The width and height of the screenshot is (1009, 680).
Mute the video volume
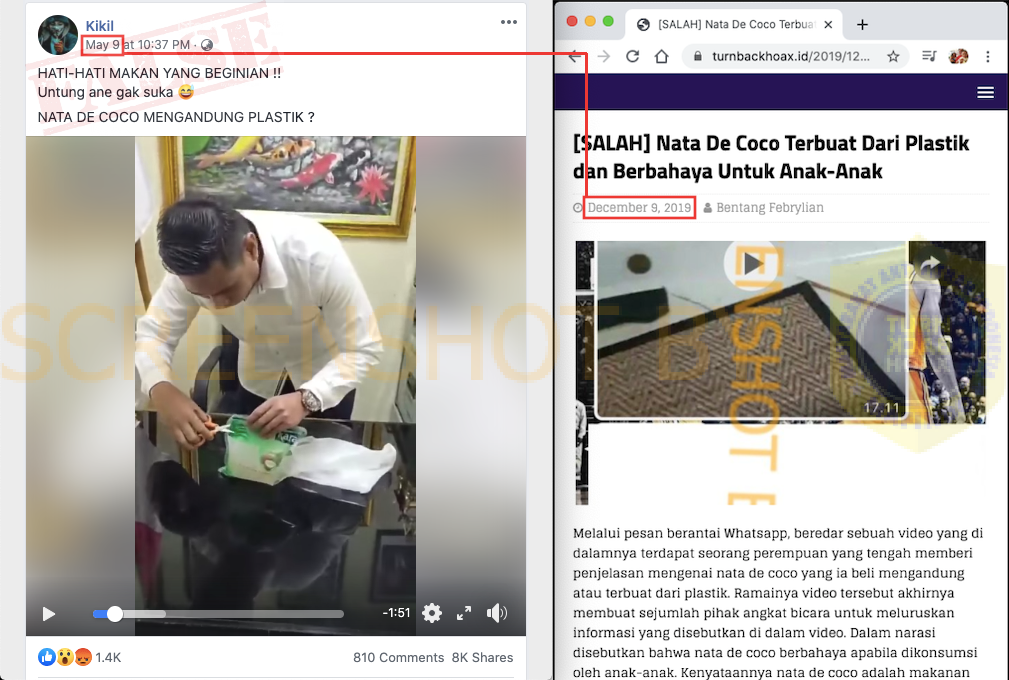pyautogui.click(x=497, y=613)
